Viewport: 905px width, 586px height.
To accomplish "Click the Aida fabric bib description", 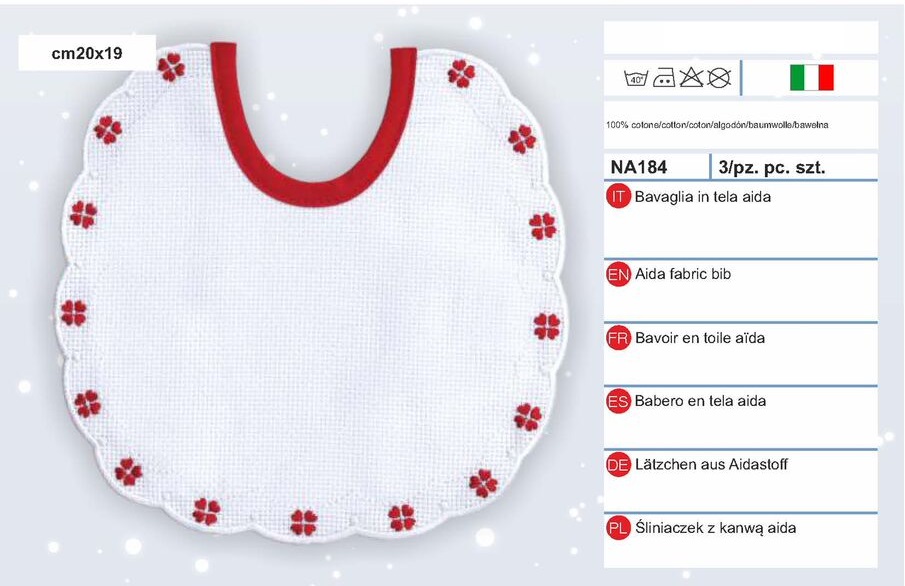I will [x=683, y=274].
